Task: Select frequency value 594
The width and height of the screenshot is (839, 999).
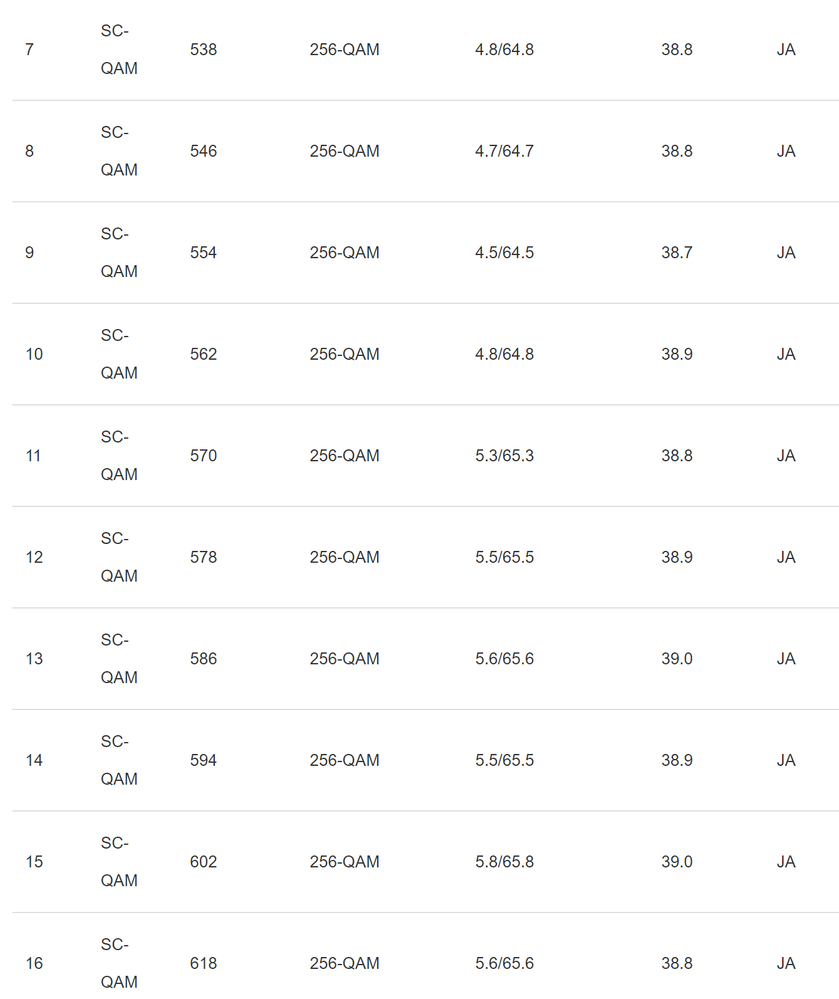Action: pyautogui.click(x=203, y=760)
